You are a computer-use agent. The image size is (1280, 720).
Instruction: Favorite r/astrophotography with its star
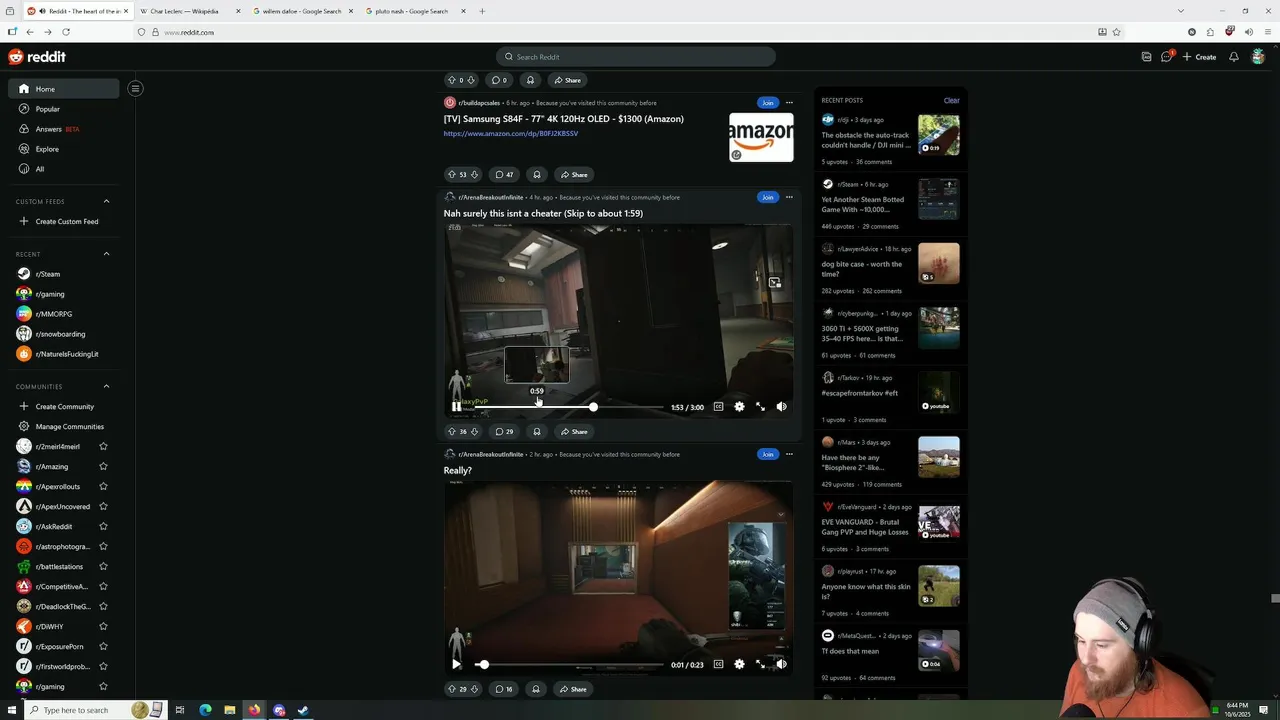pyautogui.click(x=103, y=546)
